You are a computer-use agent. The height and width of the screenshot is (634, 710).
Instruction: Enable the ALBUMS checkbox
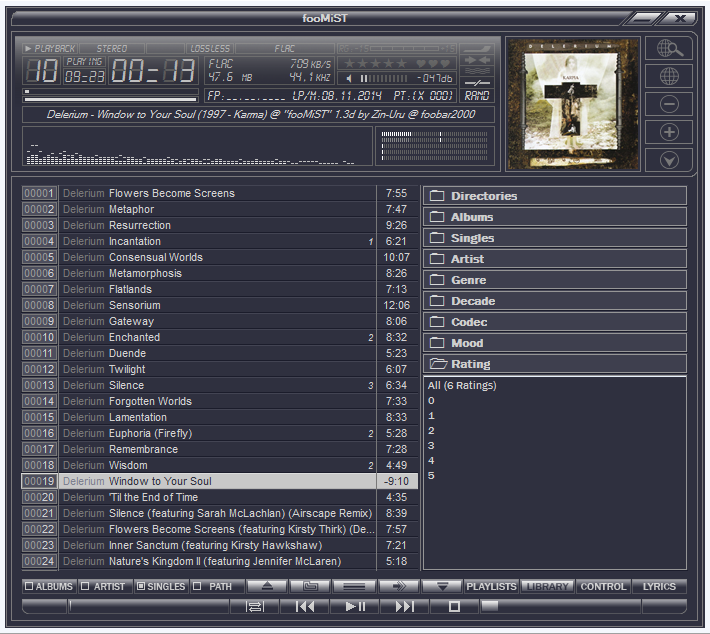tap(29, 587)
